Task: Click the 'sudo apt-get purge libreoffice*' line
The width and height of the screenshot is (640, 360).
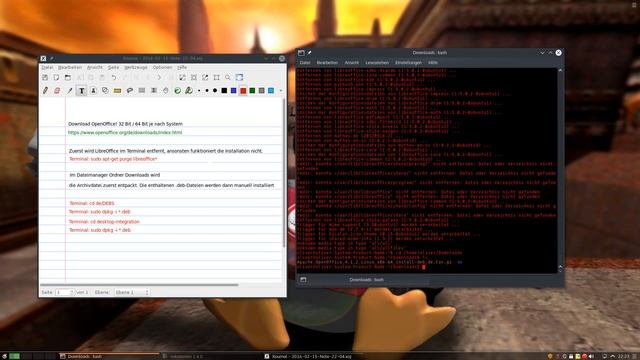Action: coord(113,159)
